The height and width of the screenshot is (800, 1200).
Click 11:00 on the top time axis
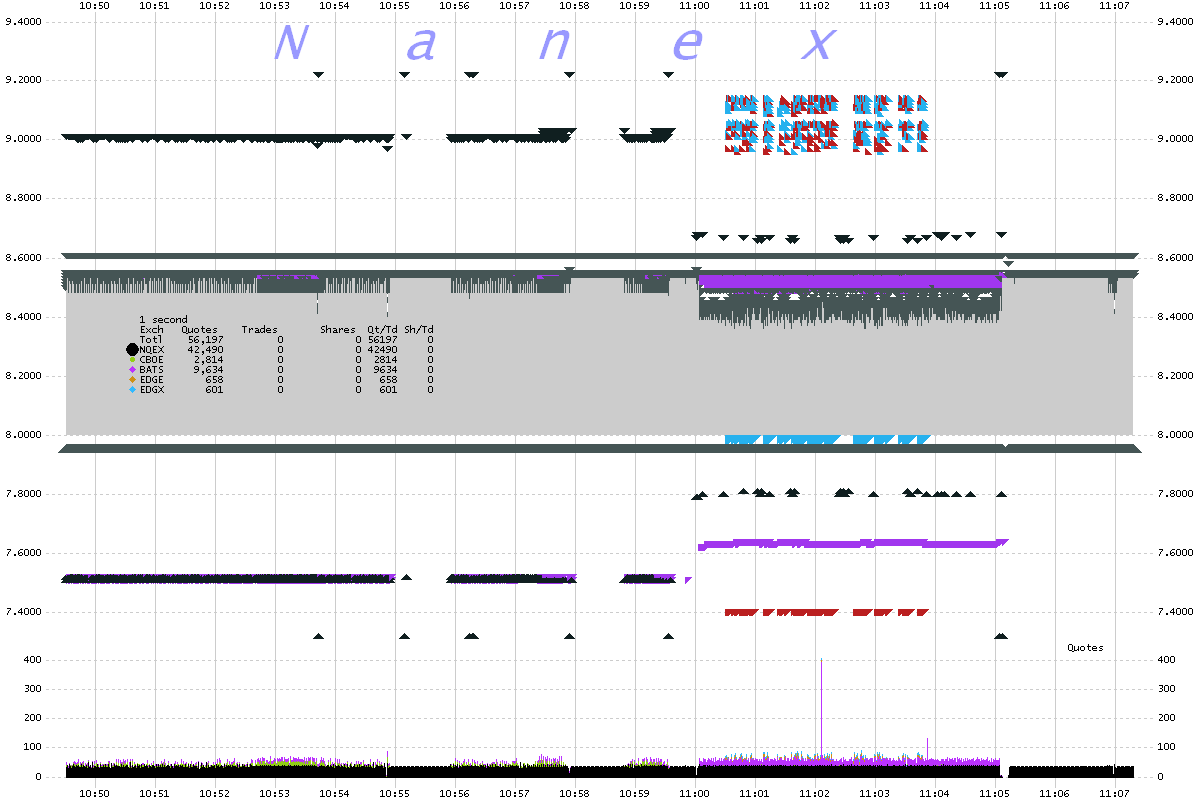695,6
